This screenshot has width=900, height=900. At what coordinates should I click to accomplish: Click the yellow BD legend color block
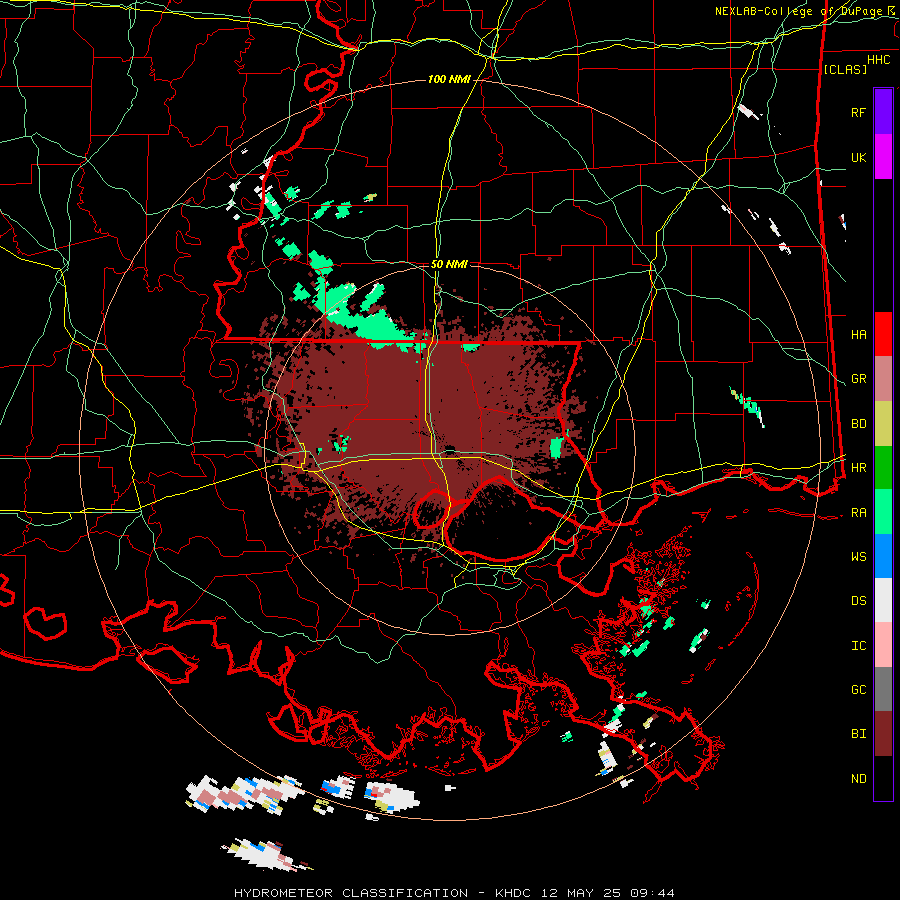883,424
